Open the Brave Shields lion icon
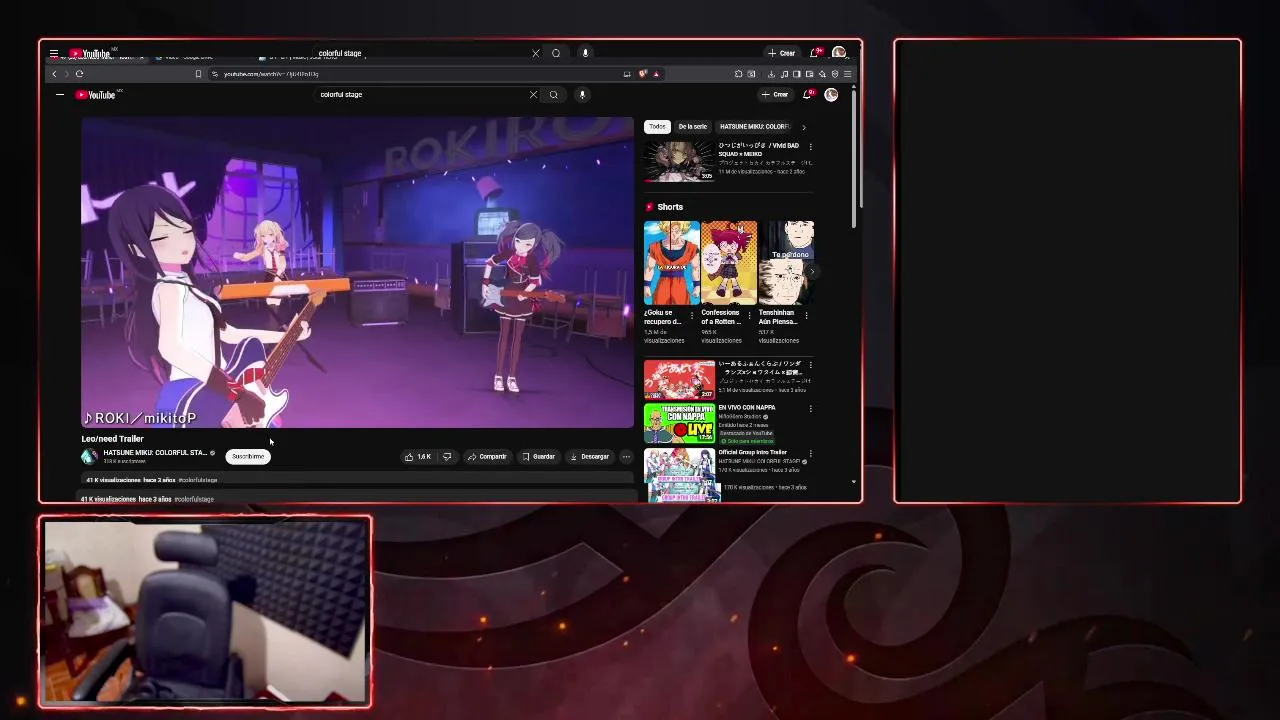Screen dimensions: 1280x720 click(643, 74)
